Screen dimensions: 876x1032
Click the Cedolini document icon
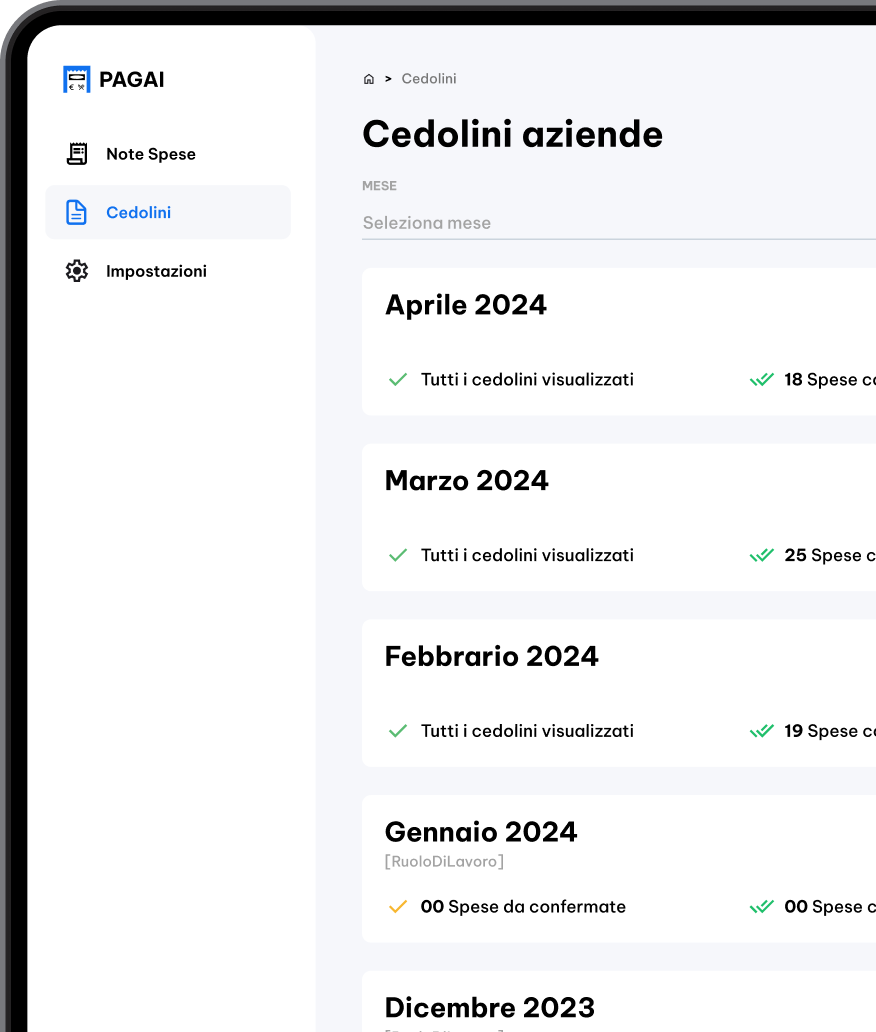(76, 213)
